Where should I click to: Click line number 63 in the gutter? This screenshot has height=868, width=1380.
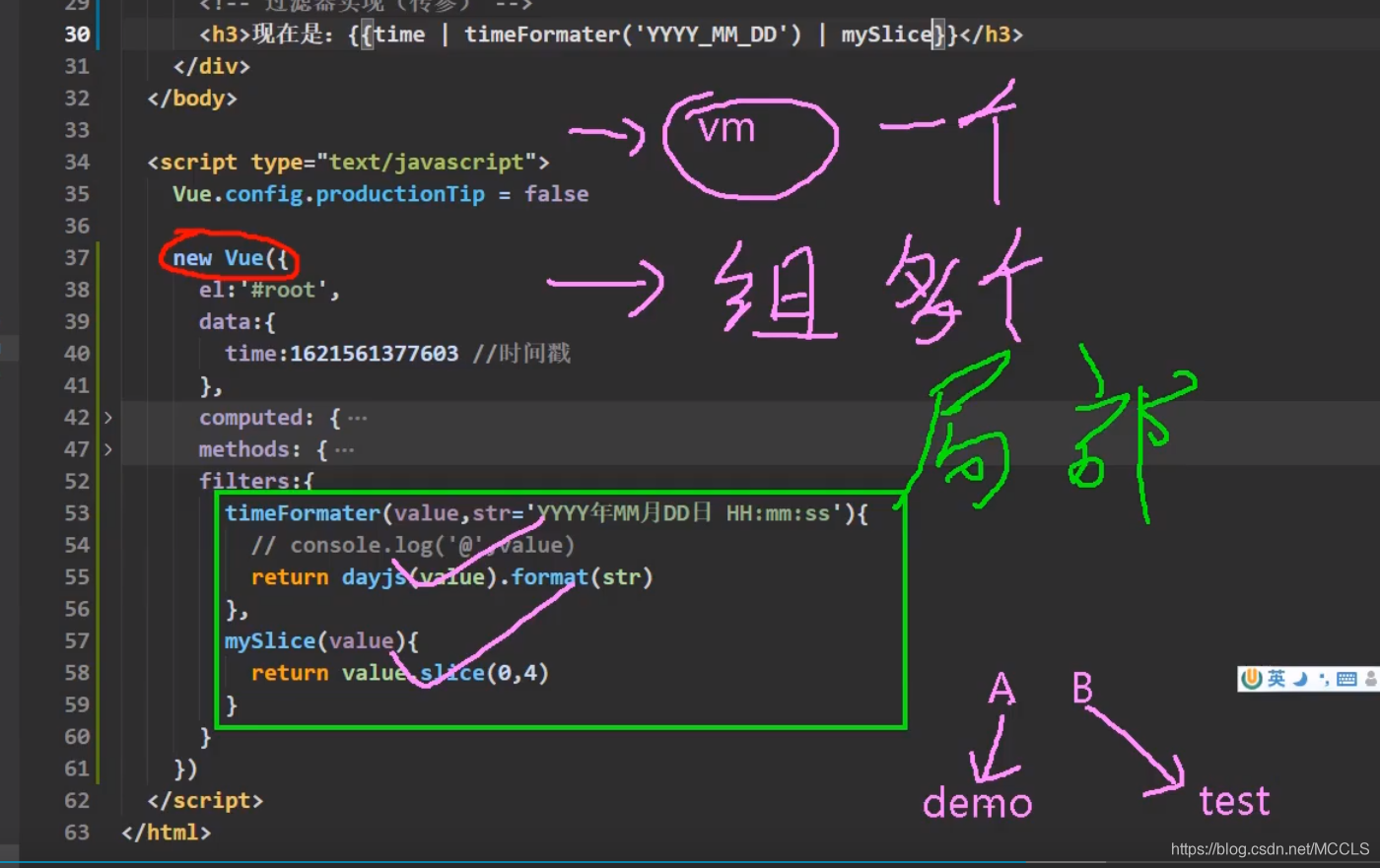tap(77, 833)
